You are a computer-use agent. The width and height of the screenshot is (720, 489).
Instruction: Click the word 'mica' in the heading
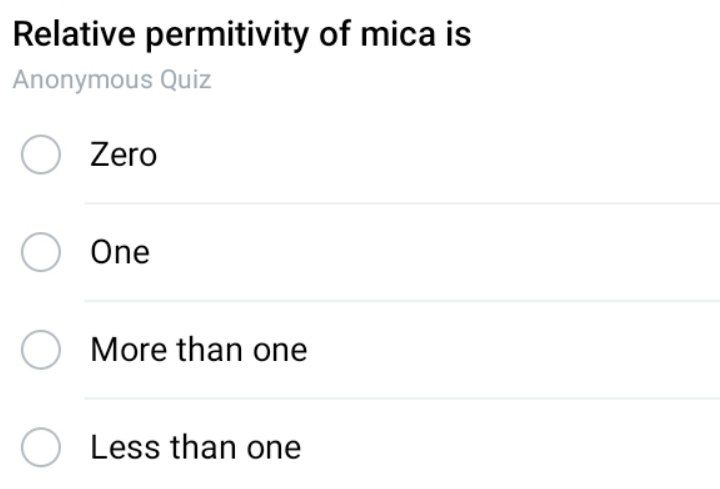point(398,34)
